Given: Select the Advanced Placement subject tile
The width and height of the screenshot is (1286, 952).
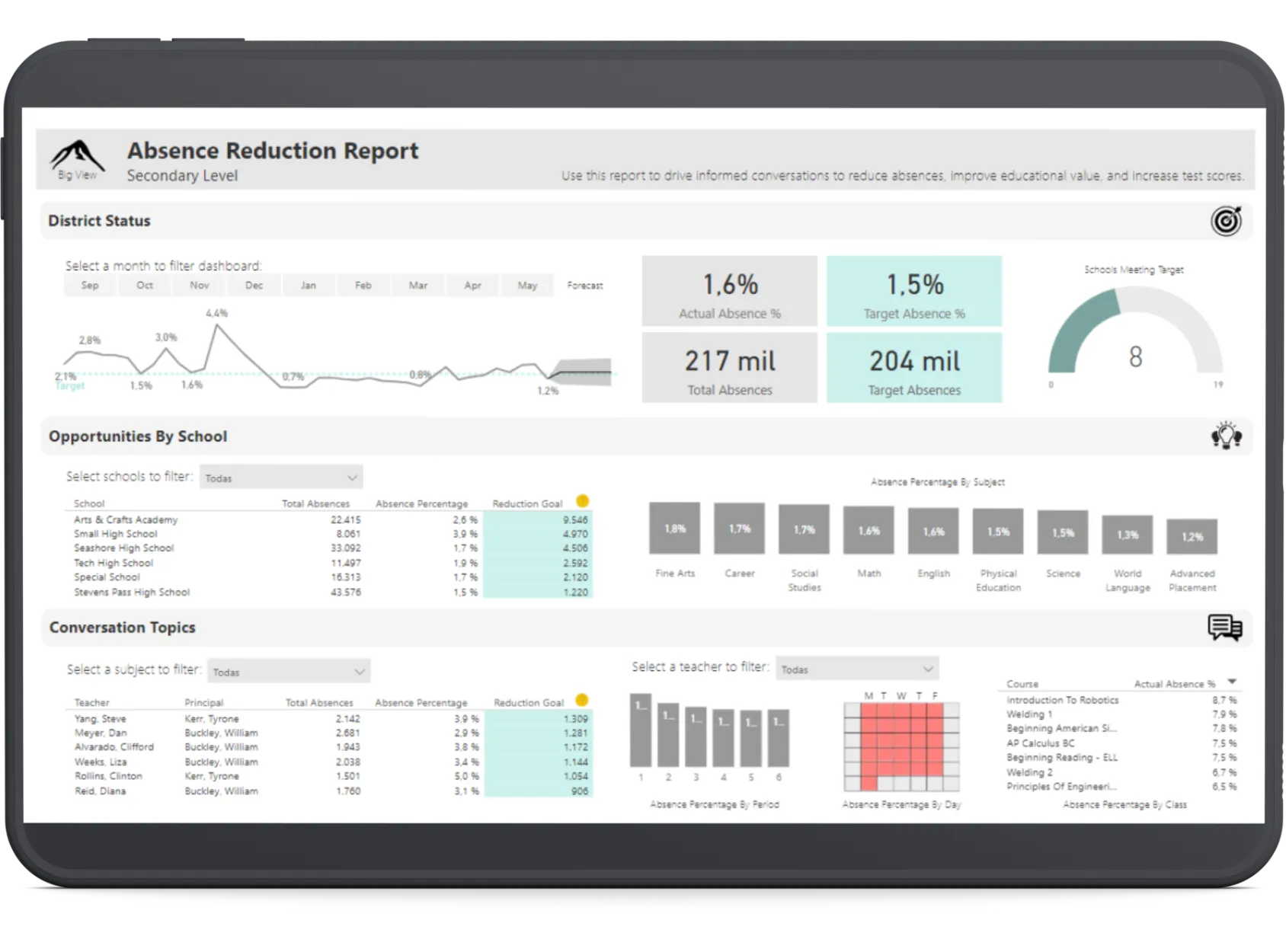Looking at the screenshot, I should pos(1192,536).
